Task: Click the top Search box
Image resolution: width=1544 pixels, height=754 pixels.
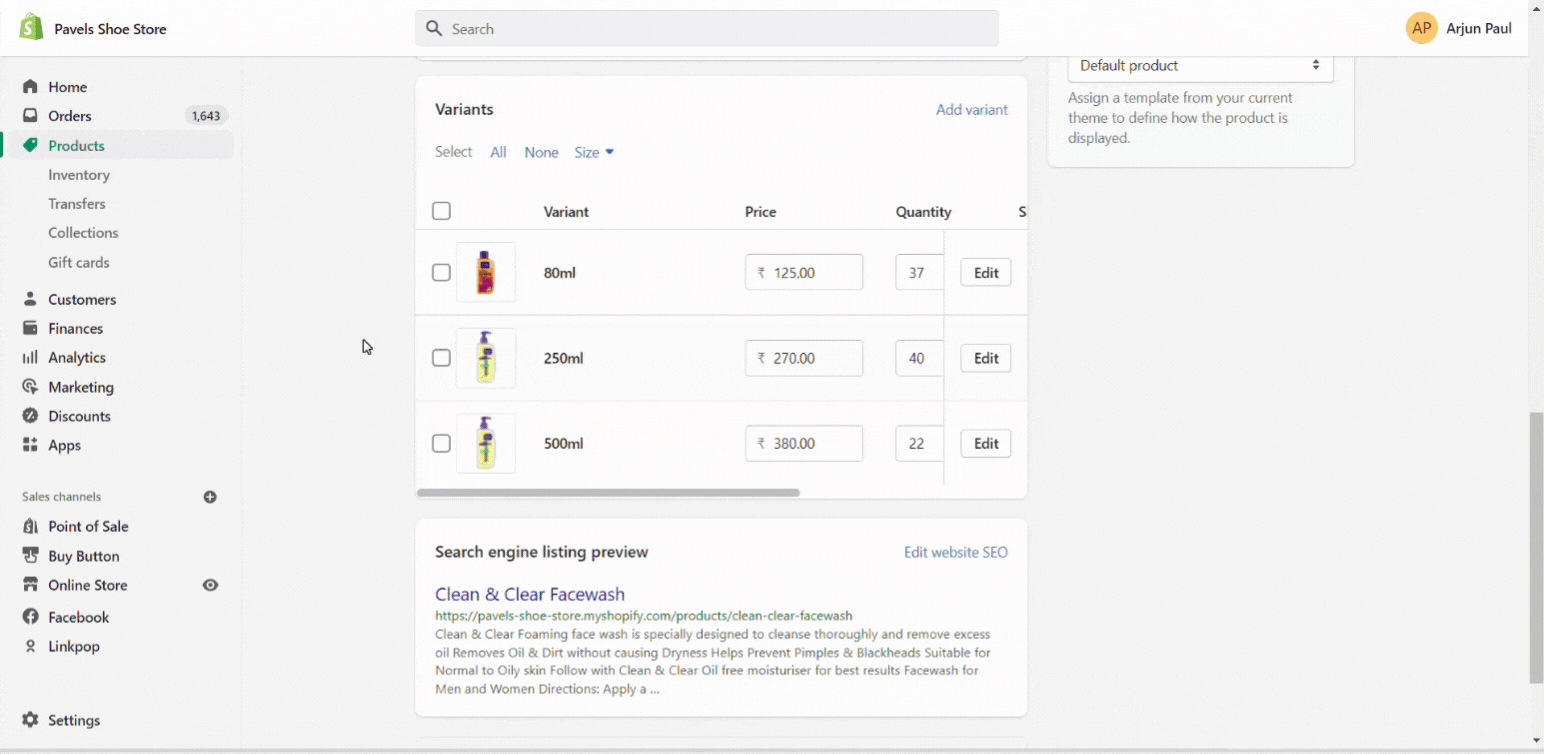Action: 707,29
